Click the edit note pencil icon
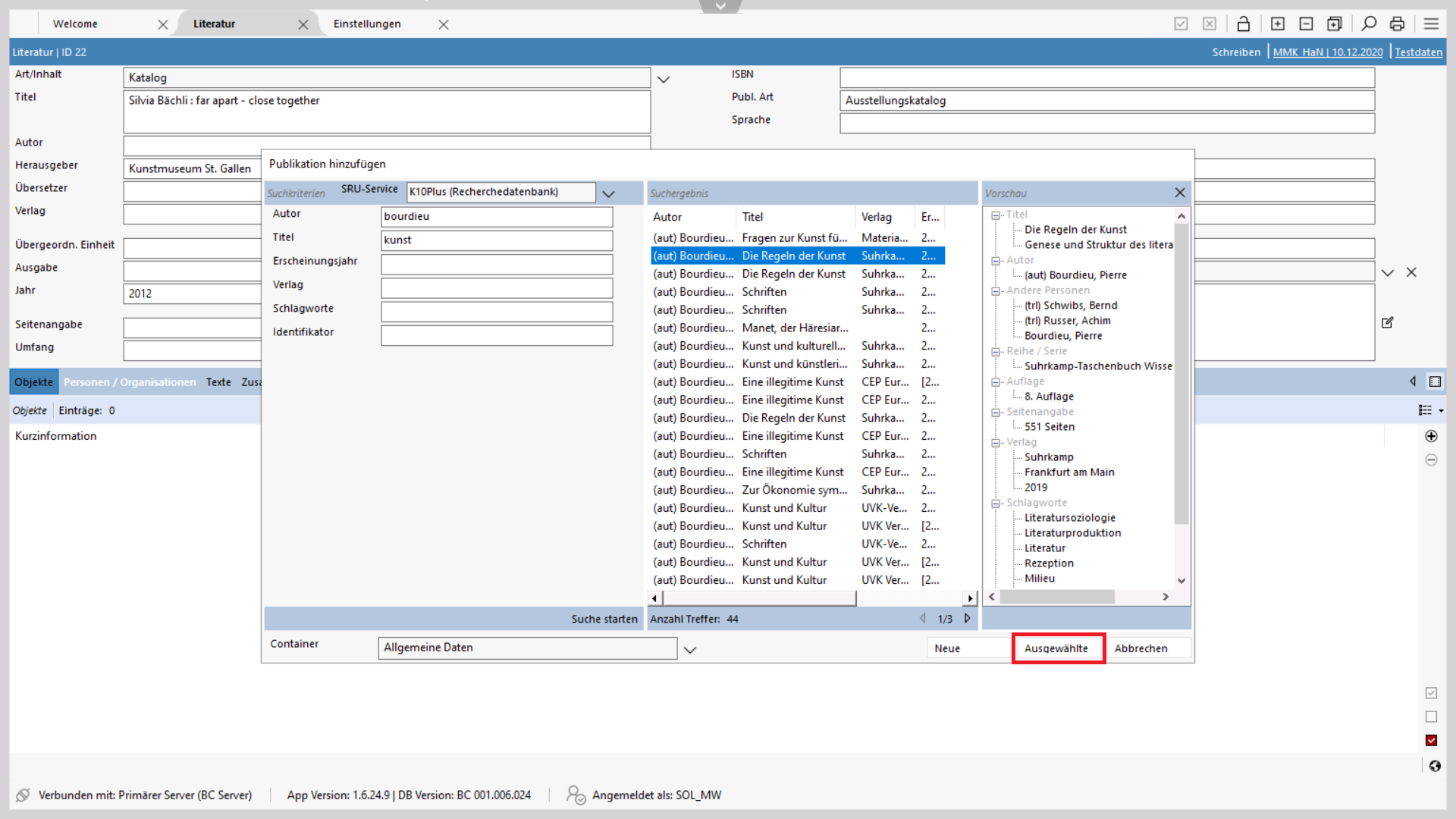The width and height of the screenshot is (1456, 819). click(1388, 322)
